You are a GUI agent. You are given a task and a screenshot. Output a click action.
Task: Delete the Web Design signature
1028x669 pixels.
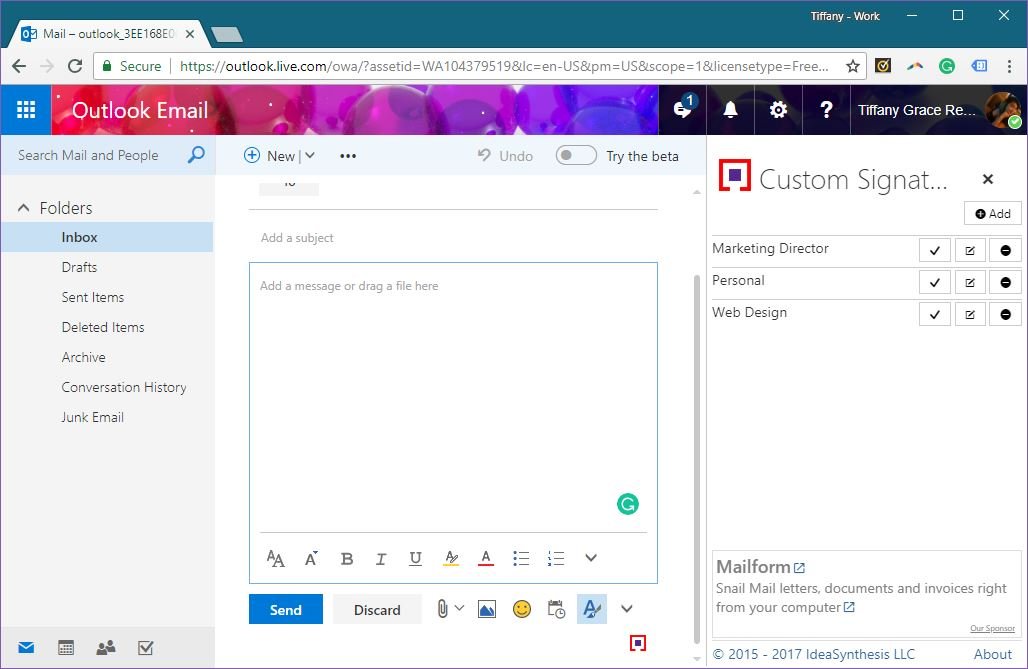[1005, 314]
